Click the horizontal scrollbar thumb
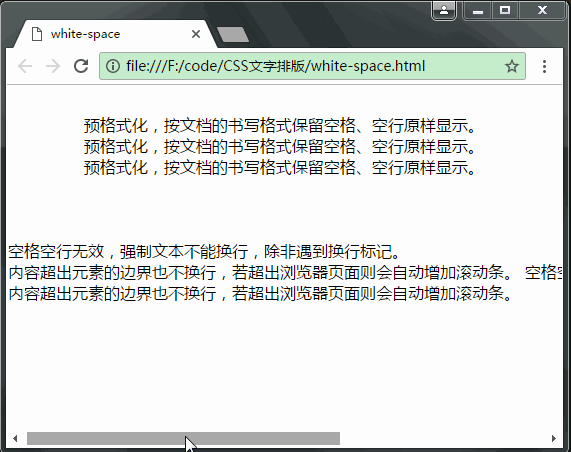 point(184,438)
